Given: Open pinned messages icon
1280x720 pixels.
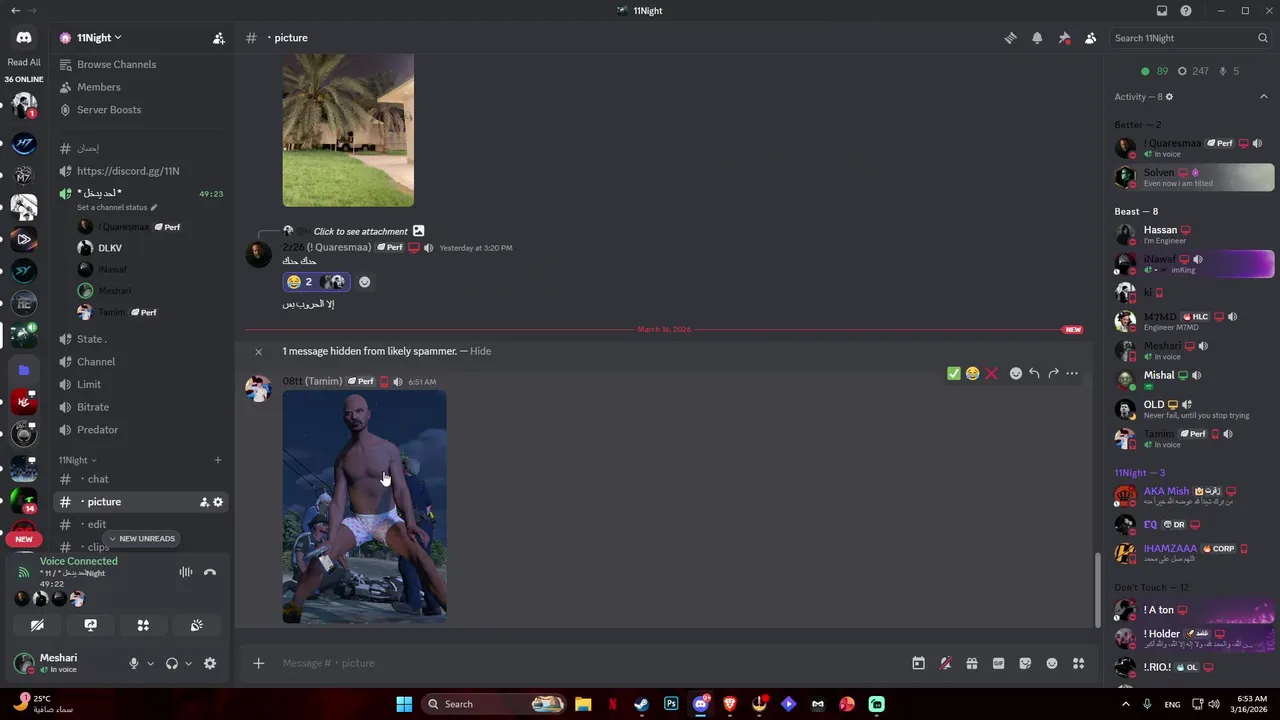Looking at the screenshot, I should (x=1064, y=38).
